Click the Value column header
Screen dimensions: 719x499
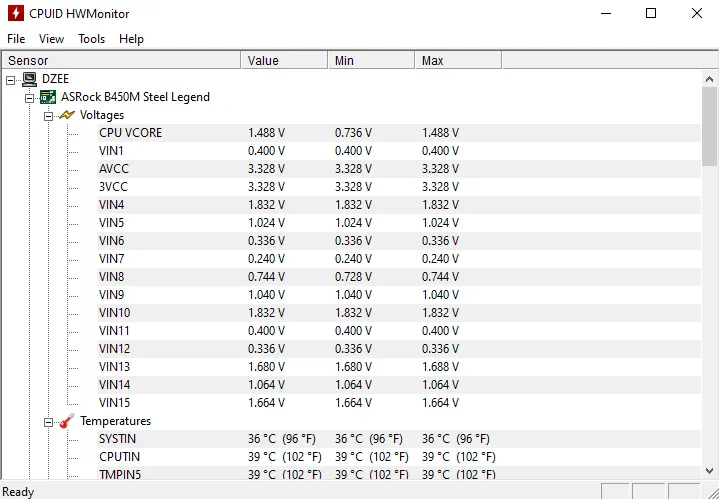(285, 61)
